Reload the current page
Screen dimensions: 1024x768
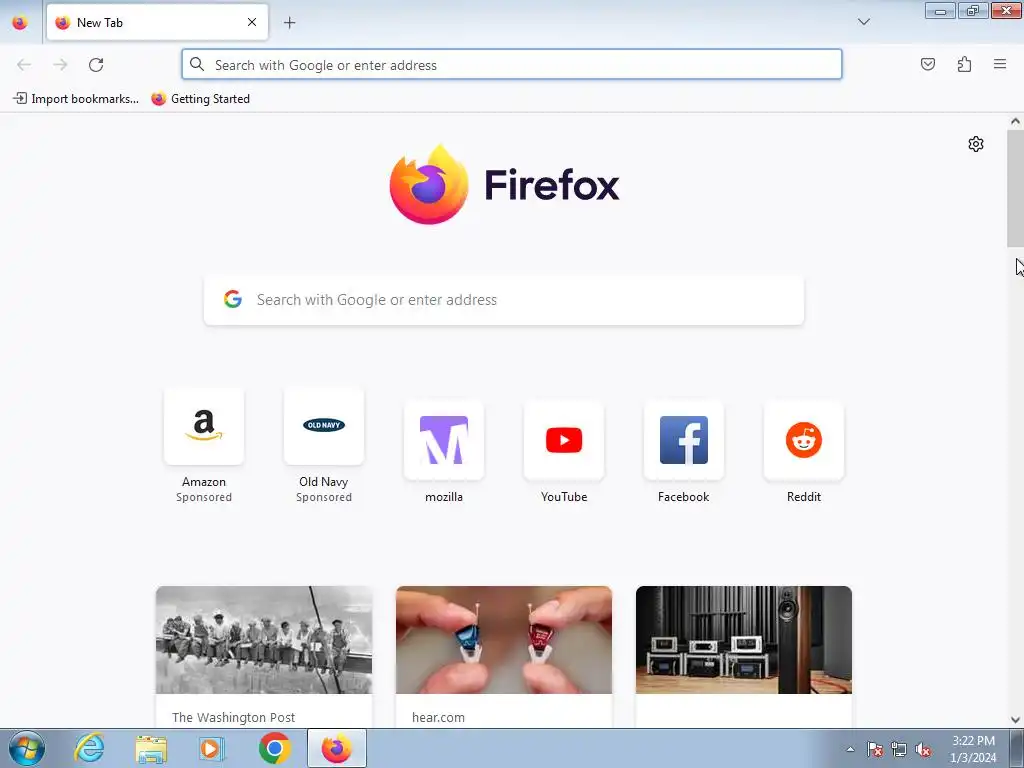pos(96,64)
